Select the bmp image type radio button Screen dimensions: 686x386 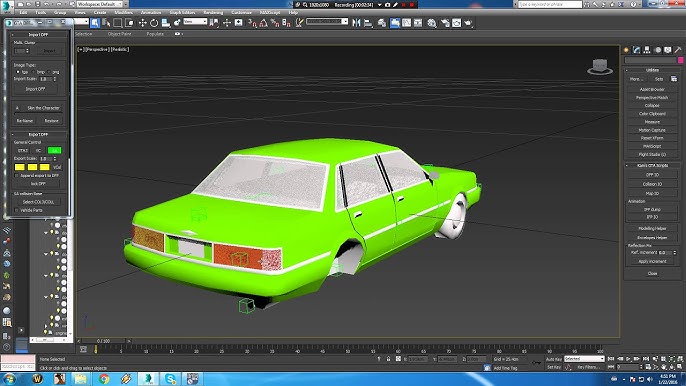(34, 71)
